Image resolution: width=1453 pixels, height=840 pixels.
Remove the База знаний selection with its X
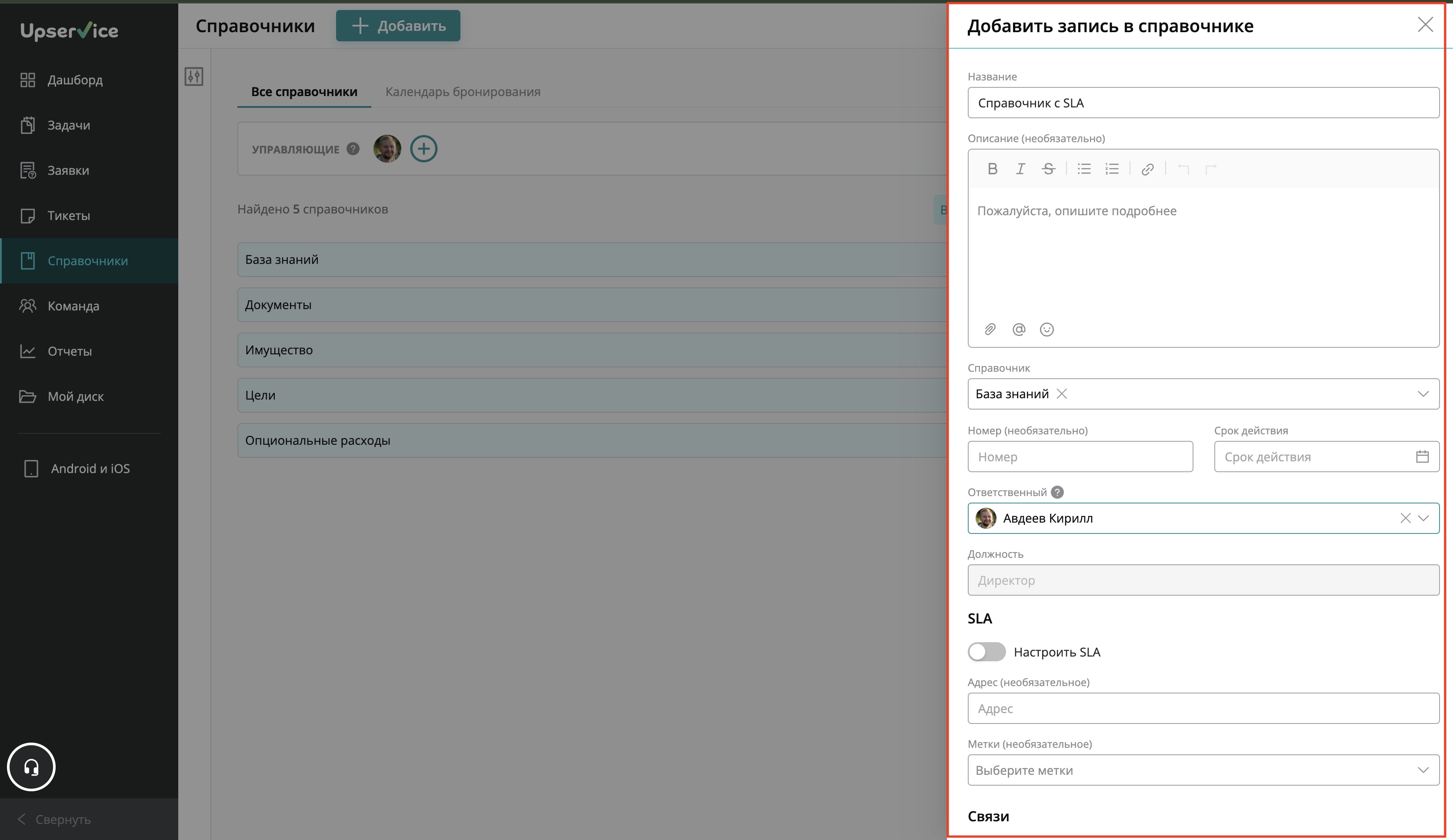(x=1062, y=394)
